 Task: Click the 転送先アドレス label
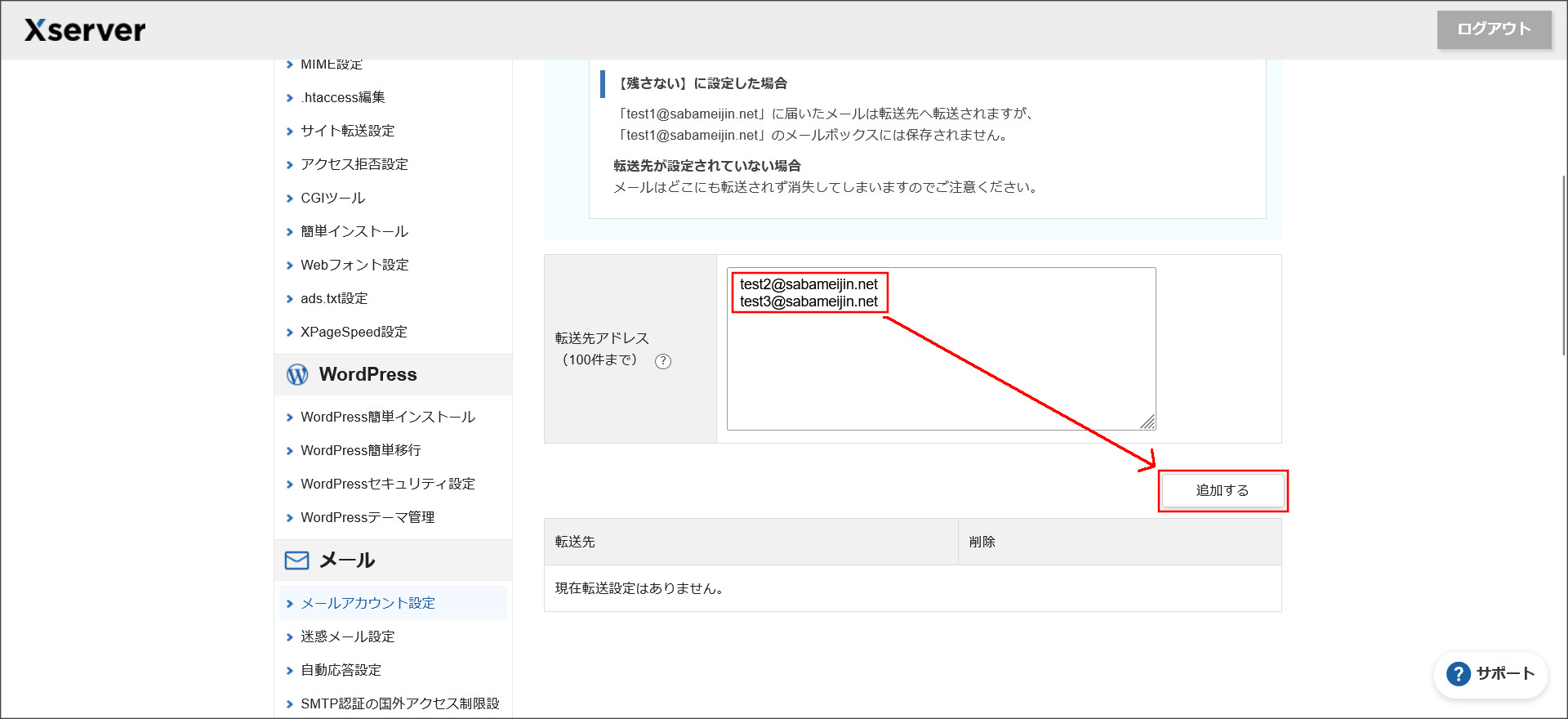pyautogui.click(x=602, y=338)
